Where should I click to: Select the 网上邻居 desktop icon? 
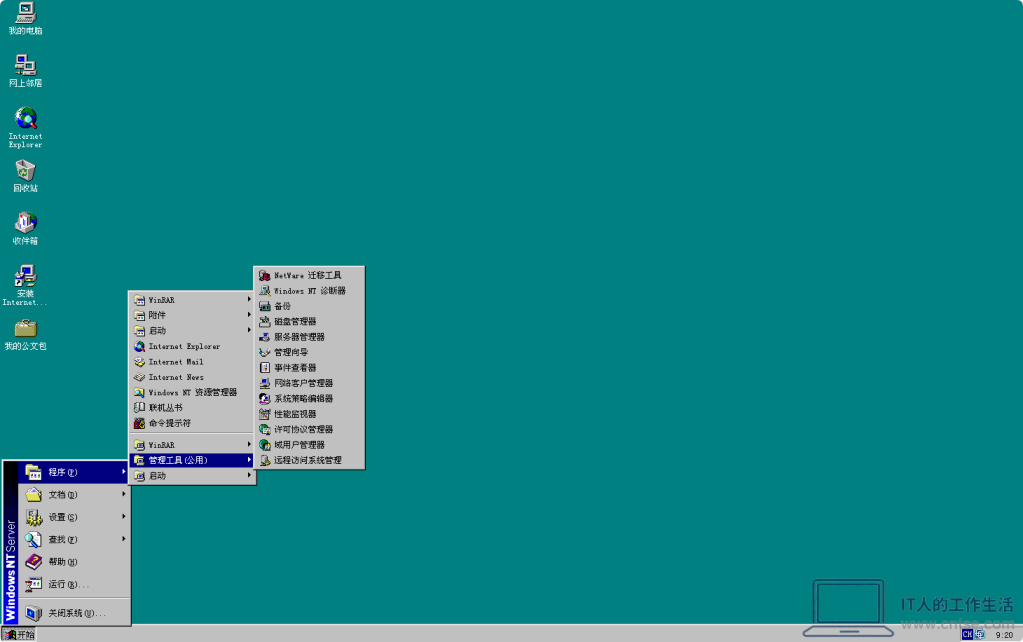point(25,70)
